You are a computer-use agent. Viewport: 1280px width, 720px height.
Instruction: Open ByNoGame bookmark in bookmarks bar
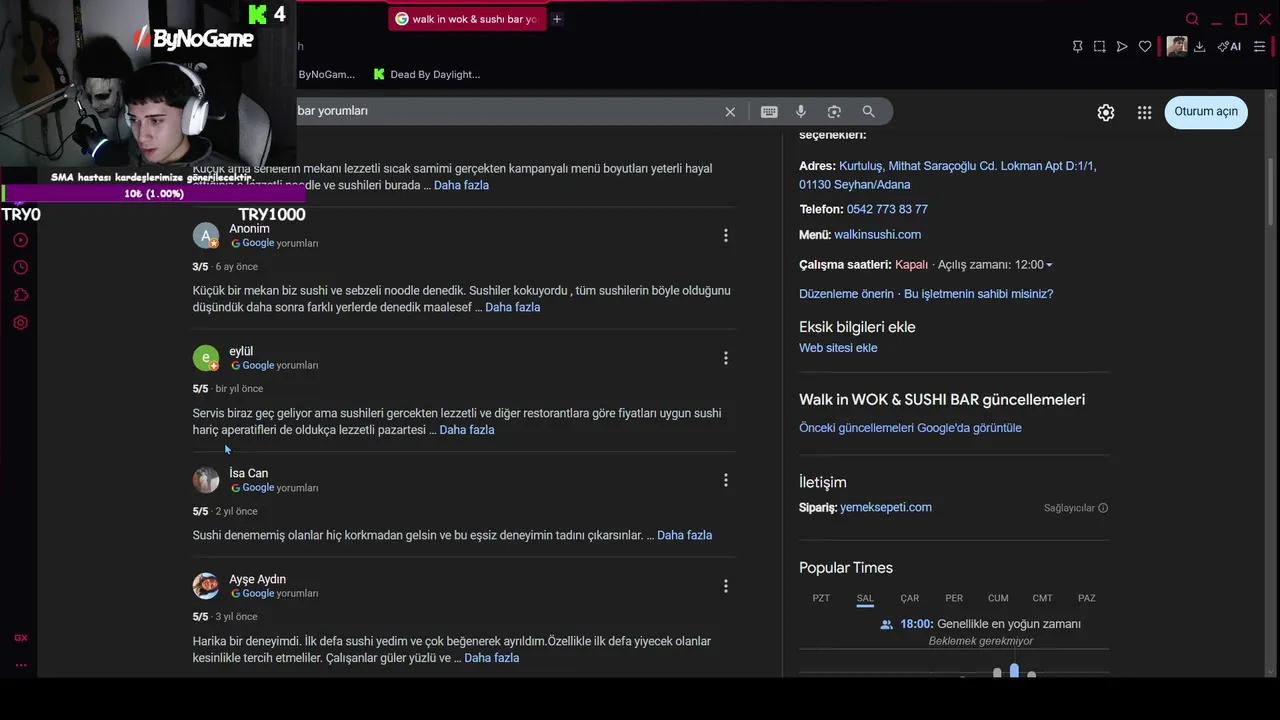click(326, 74)
